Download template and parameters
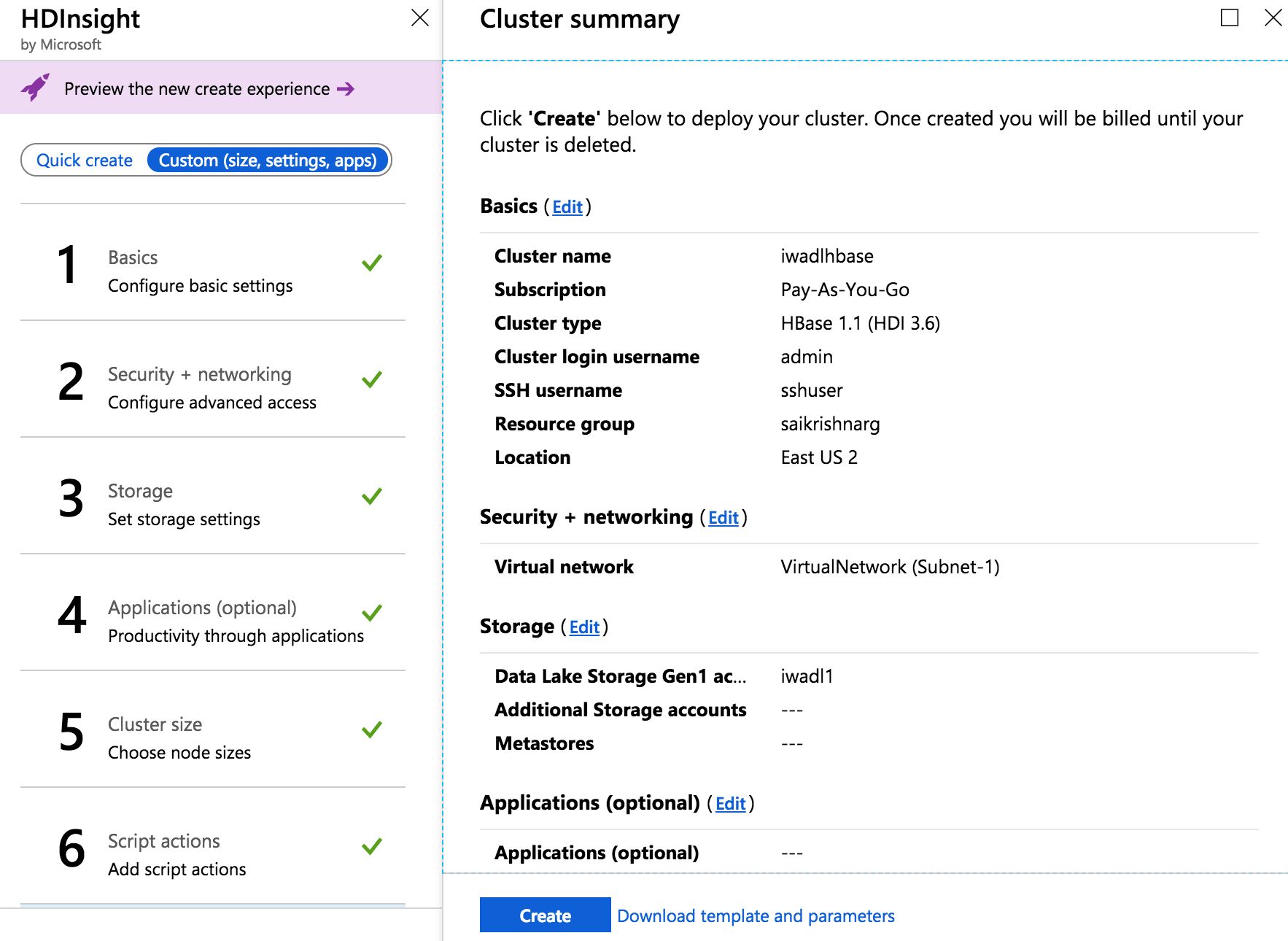The width and height of the screenshot is (1288, 941). point(756,916)
